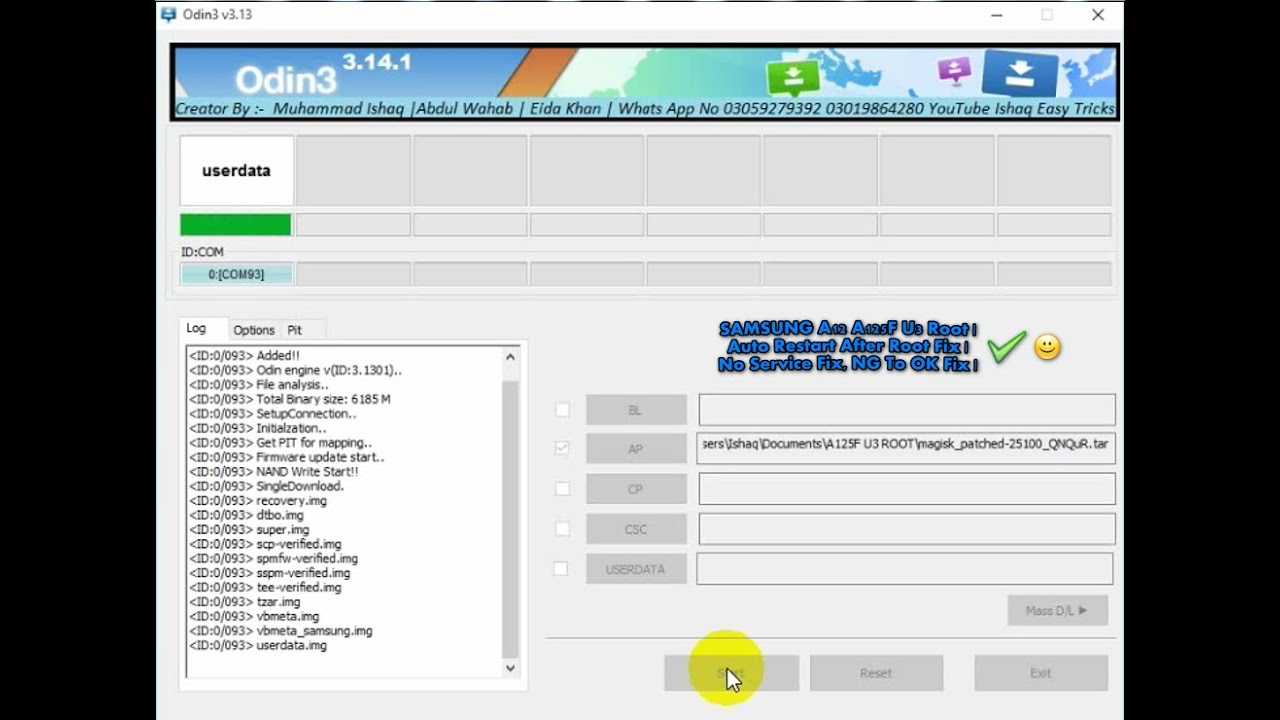Click the green progress bar

pos(236,225)
